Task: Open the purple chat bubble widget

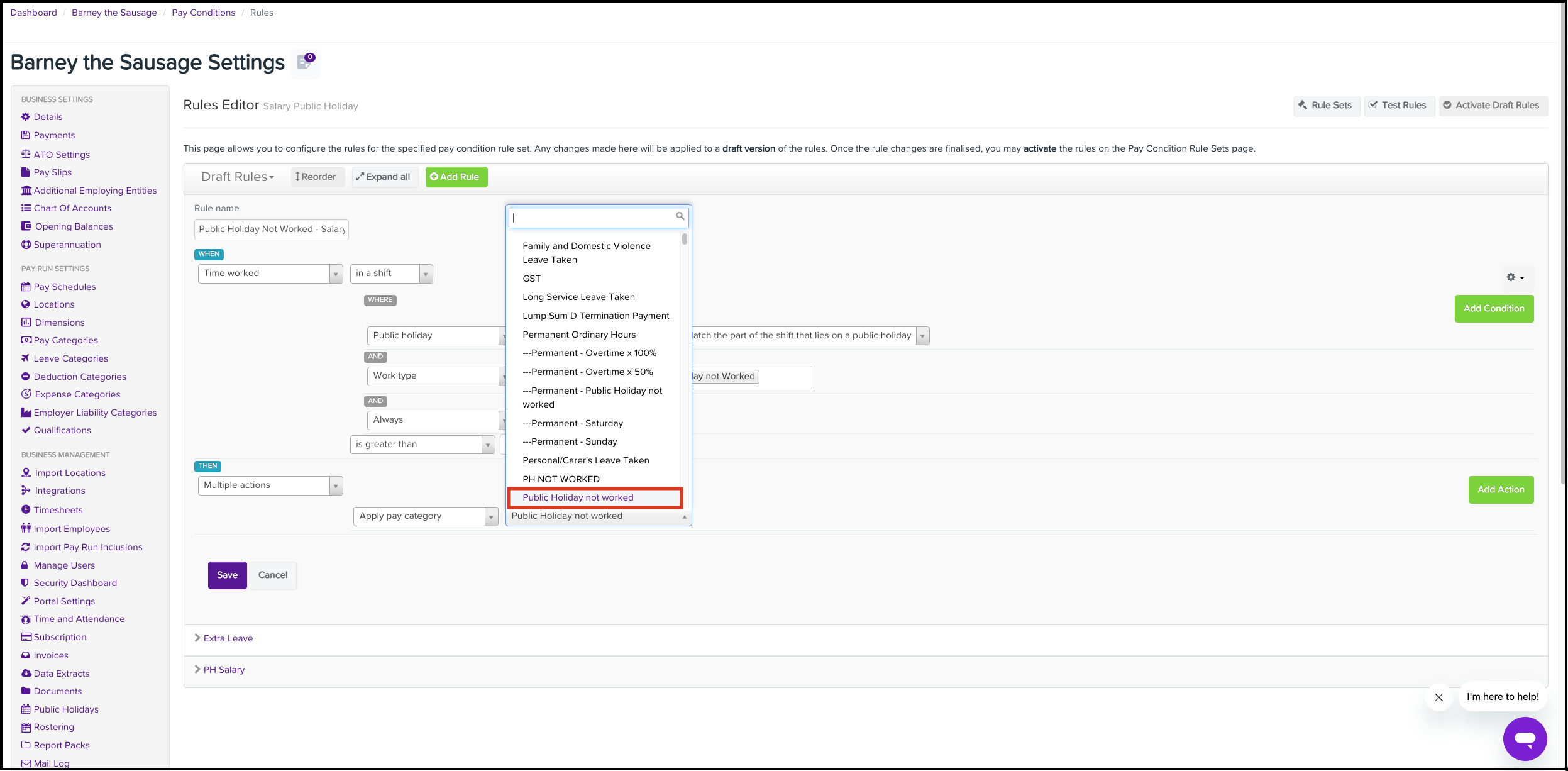Action: point(1524,738)
